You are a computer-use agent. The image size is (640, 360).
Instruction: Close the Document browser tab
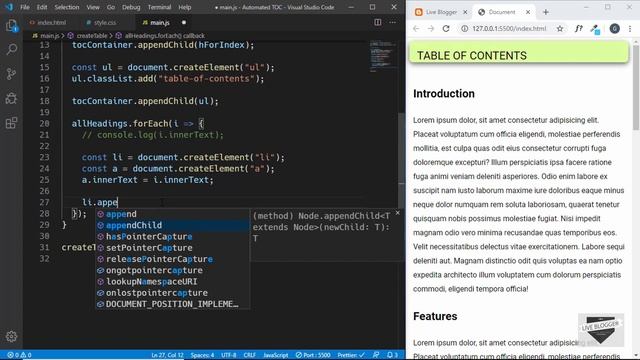coord(528,12)
